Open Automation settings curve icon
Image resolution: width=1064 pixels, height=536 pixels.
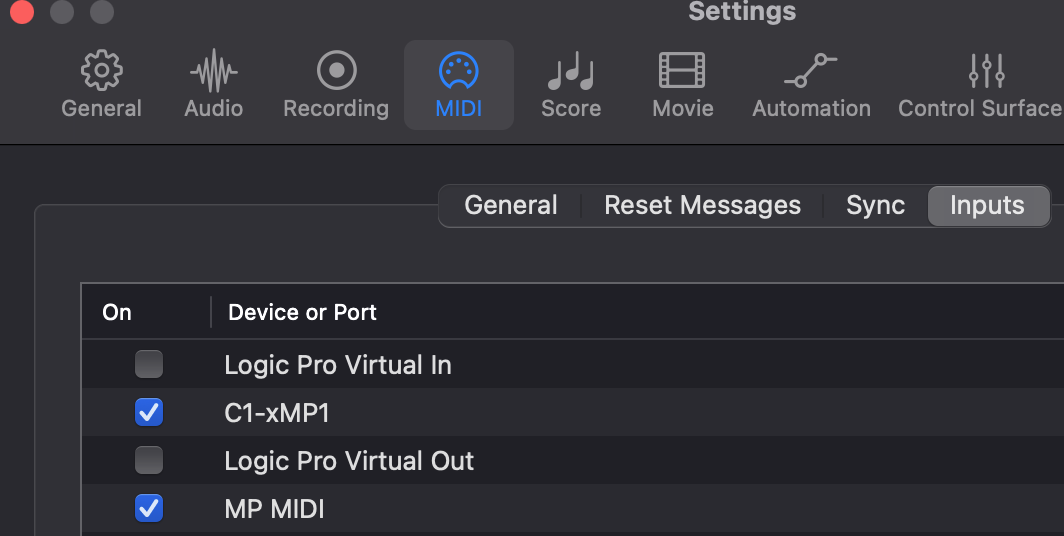811,71
